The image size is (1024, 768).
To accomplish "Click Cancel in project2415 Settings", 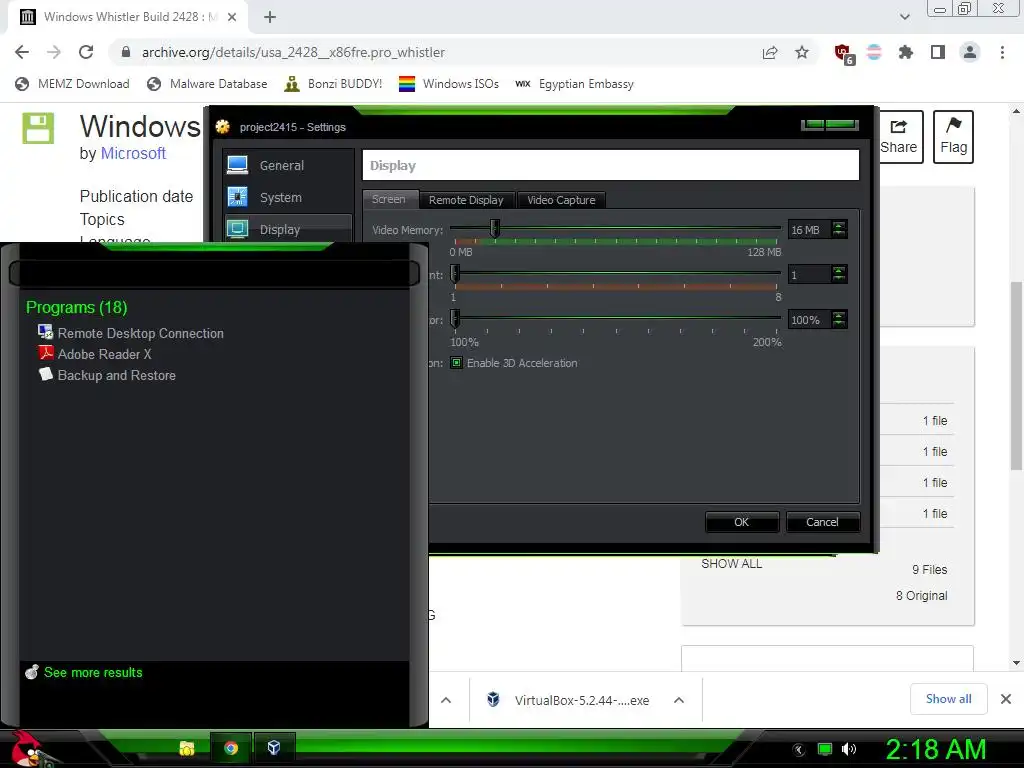I will (823, 522).
